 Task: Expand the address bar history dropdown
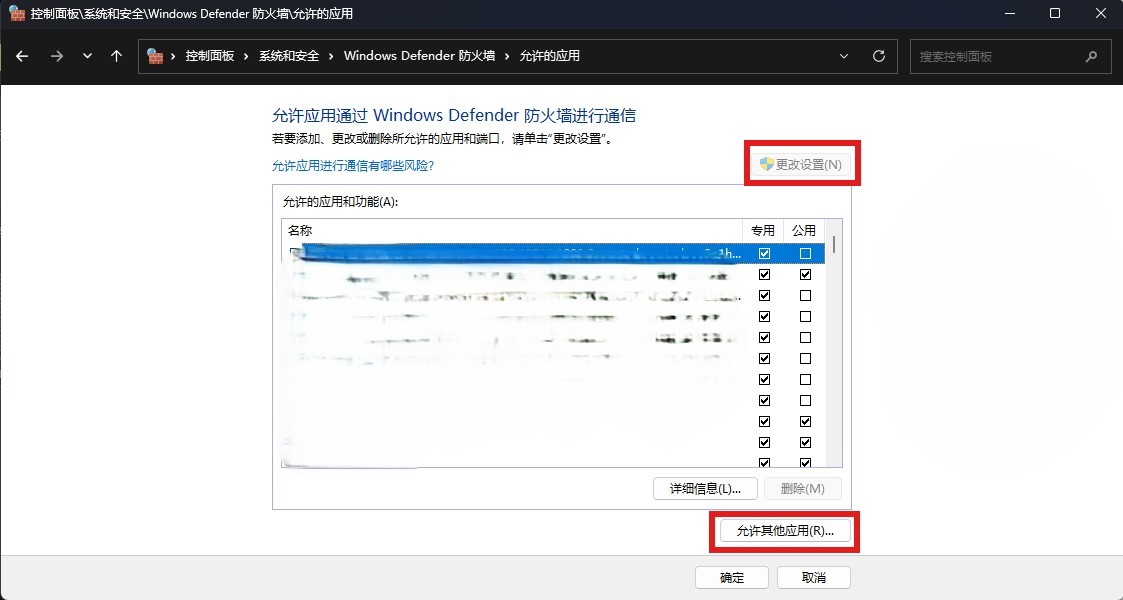pyautogui.click(x=845, y=56)
